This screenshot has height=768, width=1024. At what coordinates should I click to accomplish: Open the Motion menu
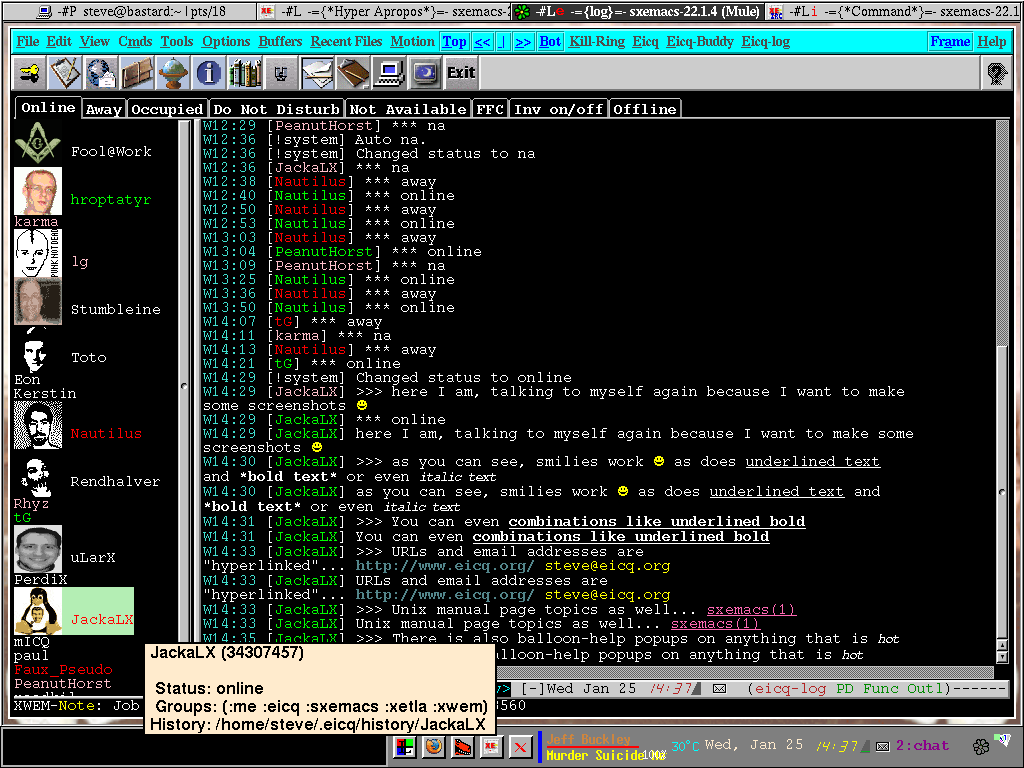coord(412,42)
